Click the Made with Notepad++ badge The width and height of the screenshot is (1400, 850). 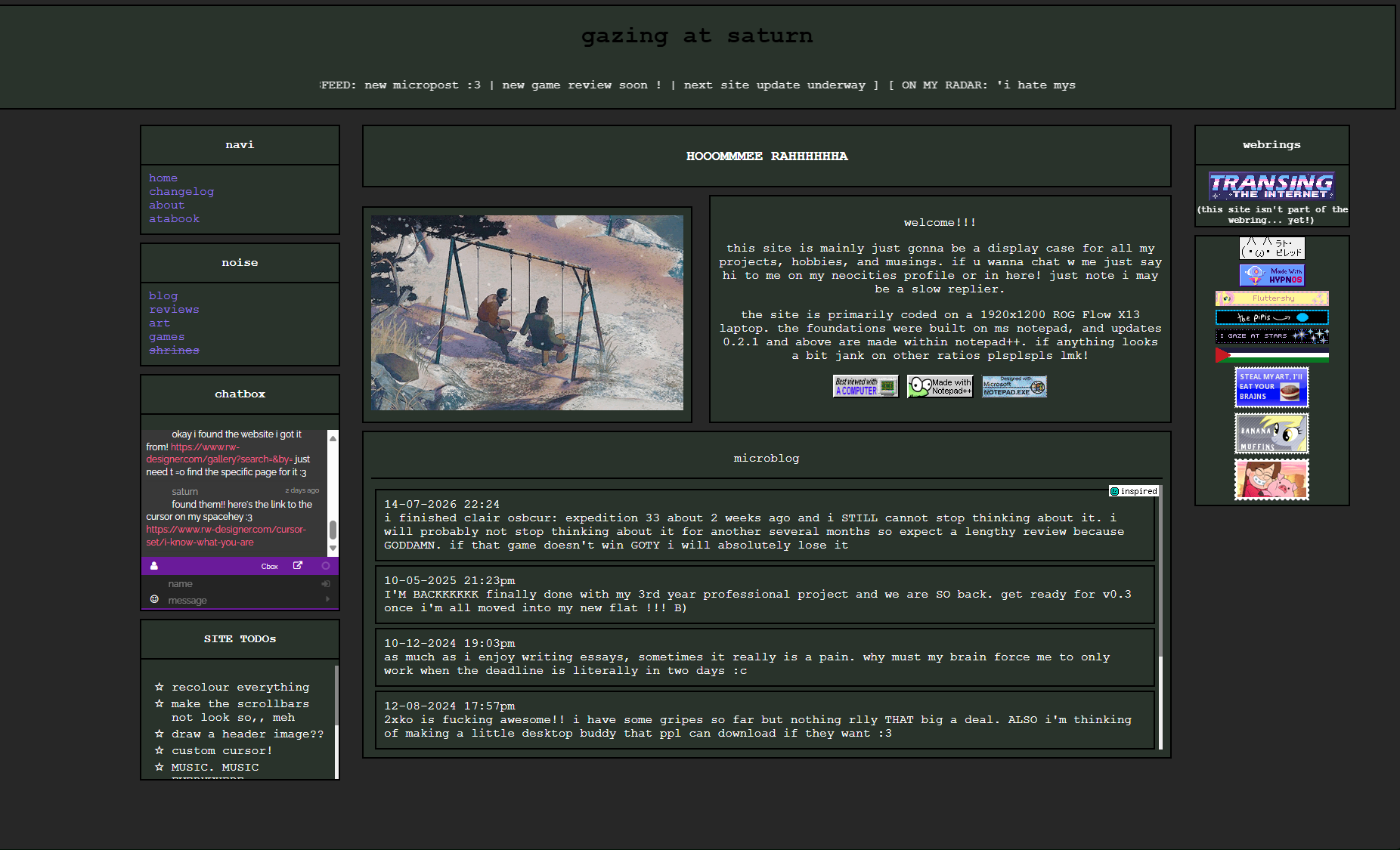940,387
